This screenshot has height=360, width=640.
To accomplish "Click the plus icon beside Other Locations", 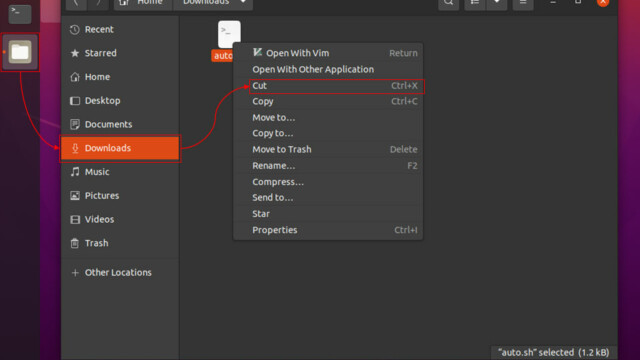I will tap(75, 273).
